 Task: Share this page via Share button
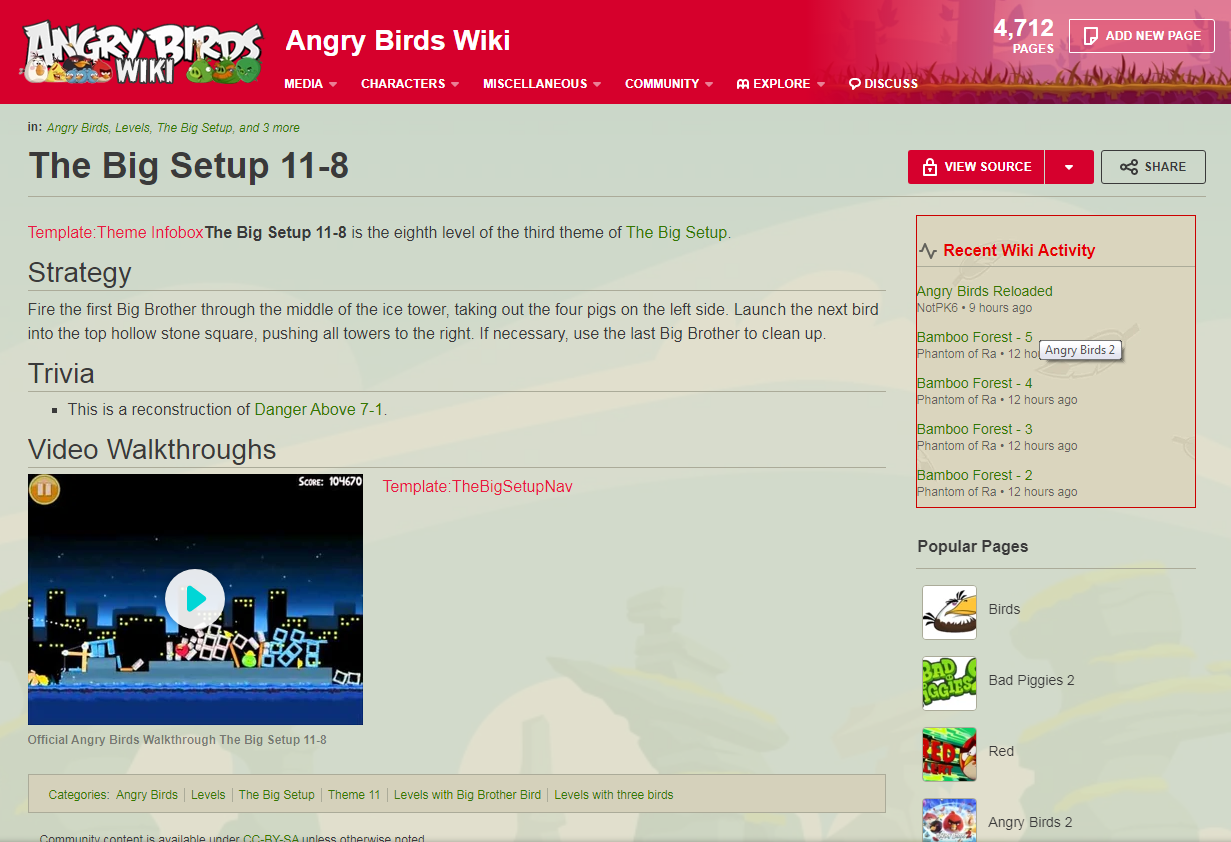pos(1153,167)
